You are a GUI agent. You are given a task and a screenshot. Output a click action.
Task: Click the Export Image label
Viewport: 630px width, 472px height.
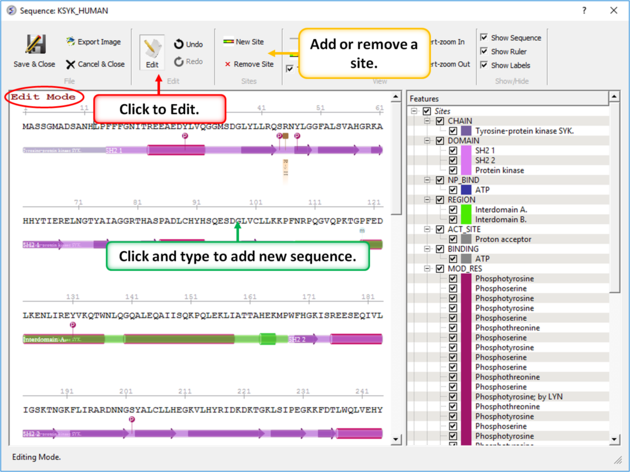[x=99, y=42]
